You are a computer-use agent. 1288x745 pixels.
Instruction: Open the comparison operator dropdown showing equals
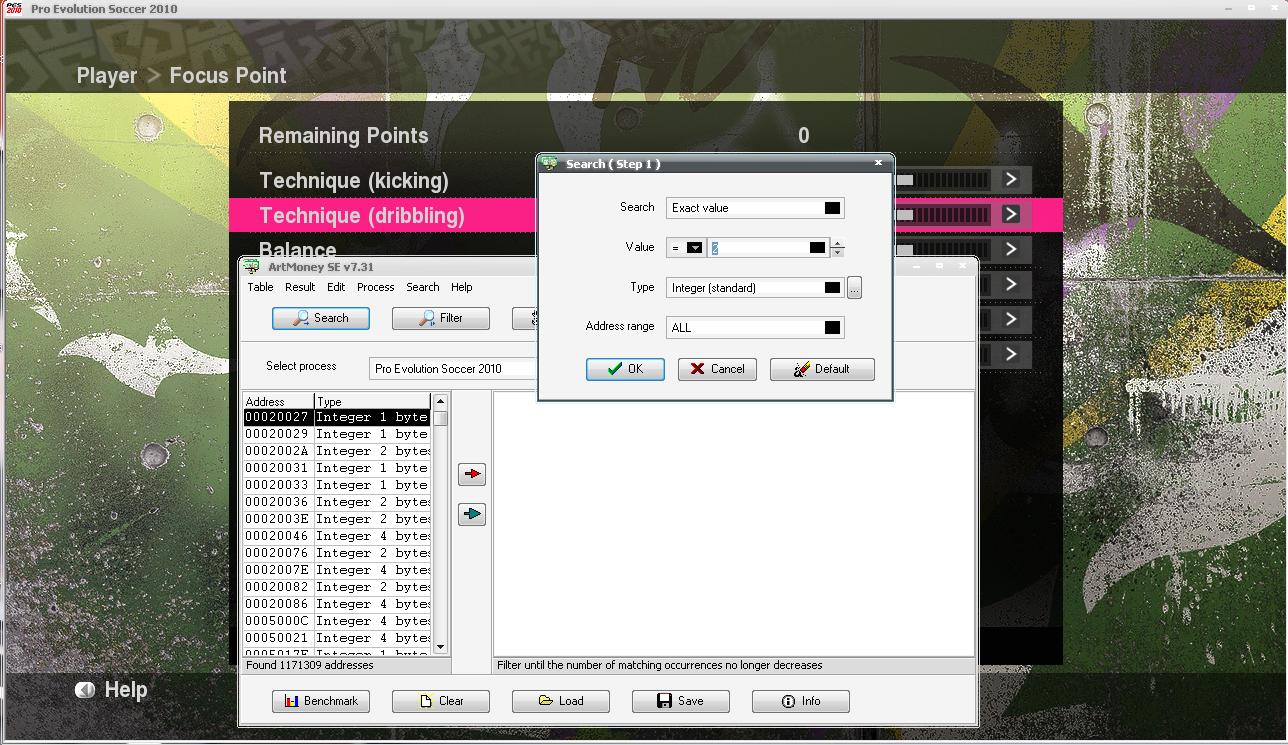(694, 248)
